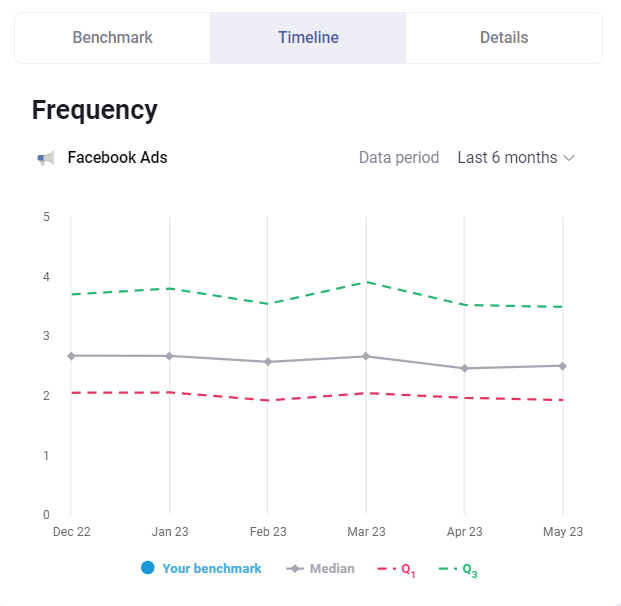Click the Median data point for Feb 23

click(268, 361)
